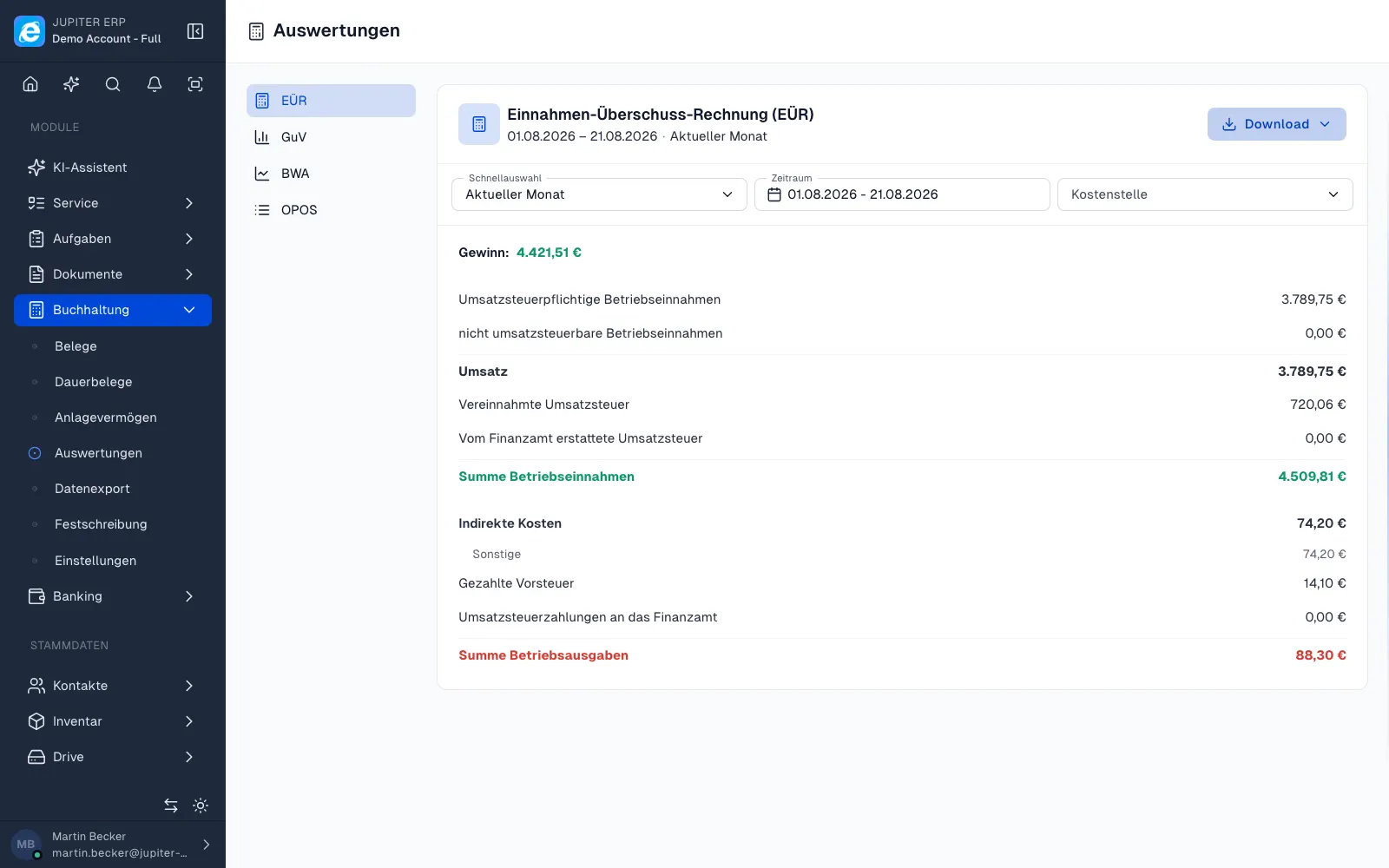The height and width of the screenshot is (868, 1389).
Task: Collapse the Buchhaltung module
Action: 113,310
